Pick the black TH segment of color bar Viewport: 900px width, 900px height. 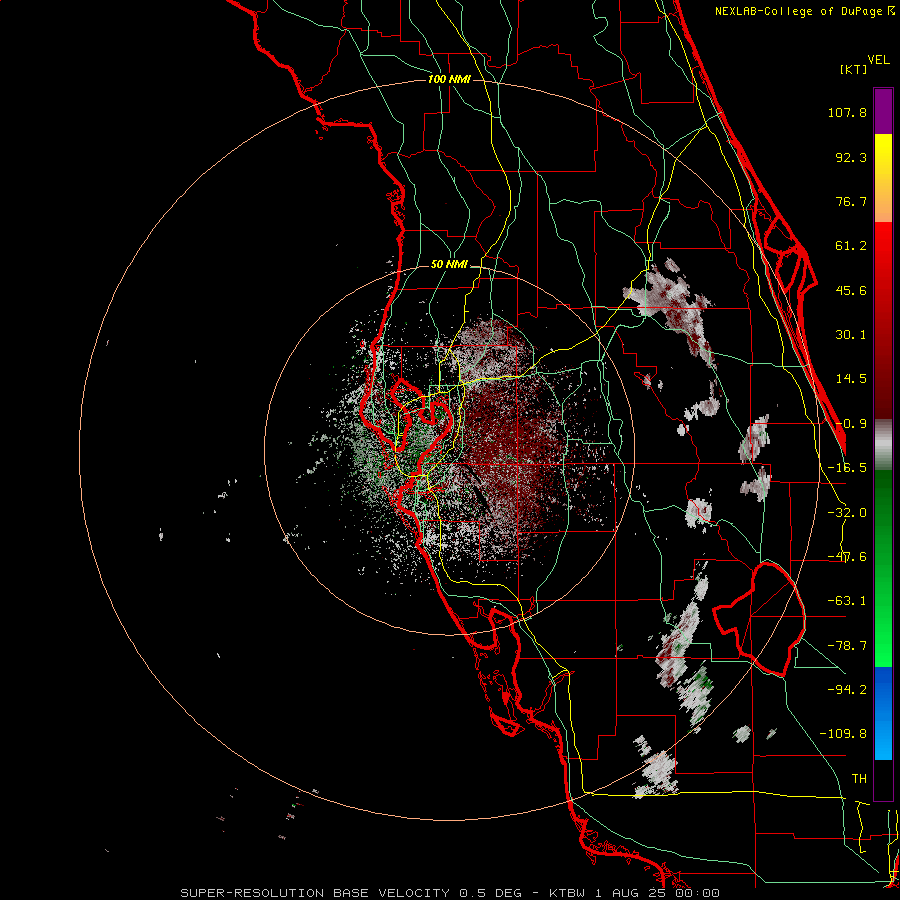pos(883,780)
